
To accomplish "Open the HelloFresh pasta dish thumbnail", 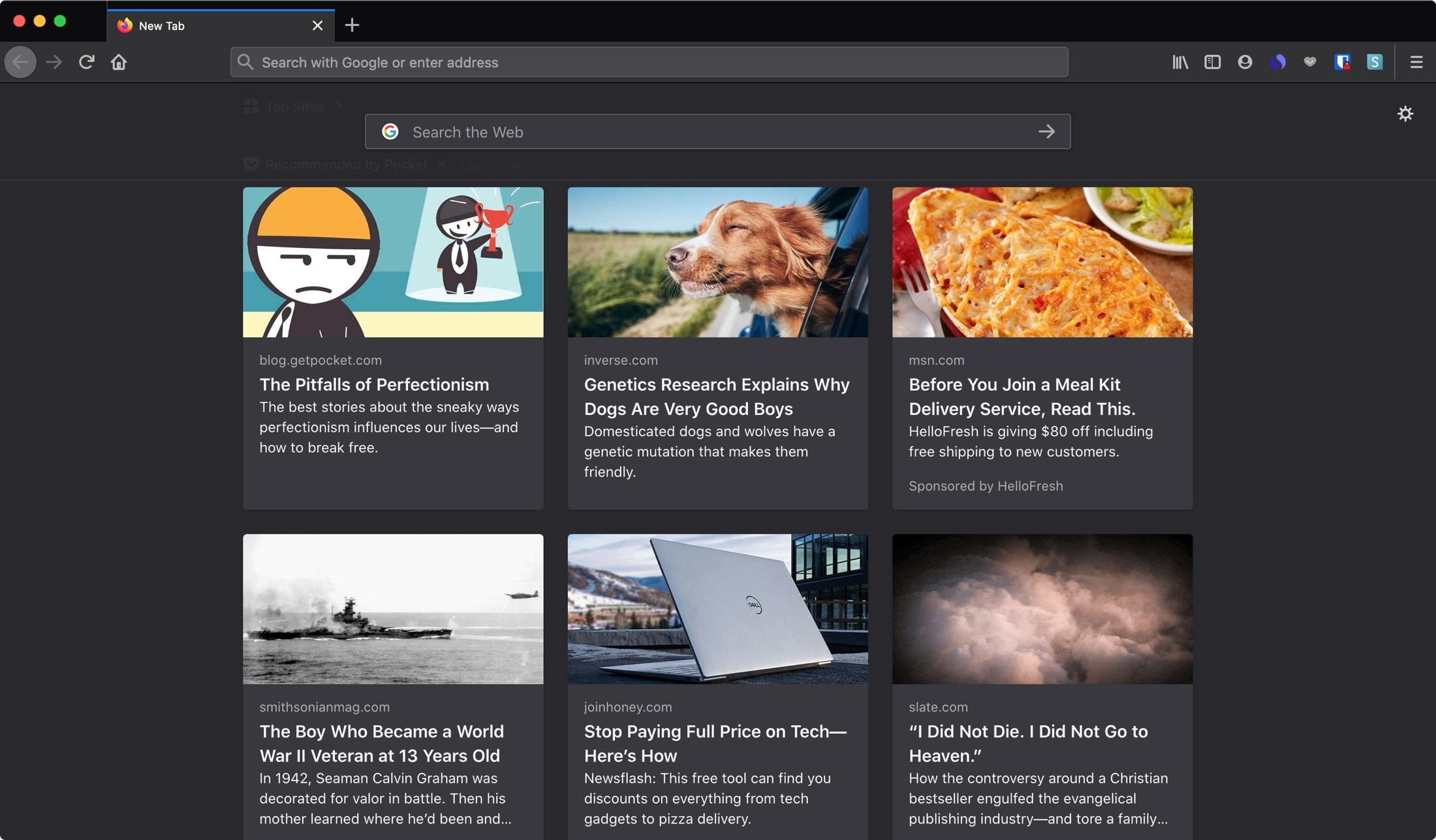I will pyautogui.click(x=1042, y=262).
